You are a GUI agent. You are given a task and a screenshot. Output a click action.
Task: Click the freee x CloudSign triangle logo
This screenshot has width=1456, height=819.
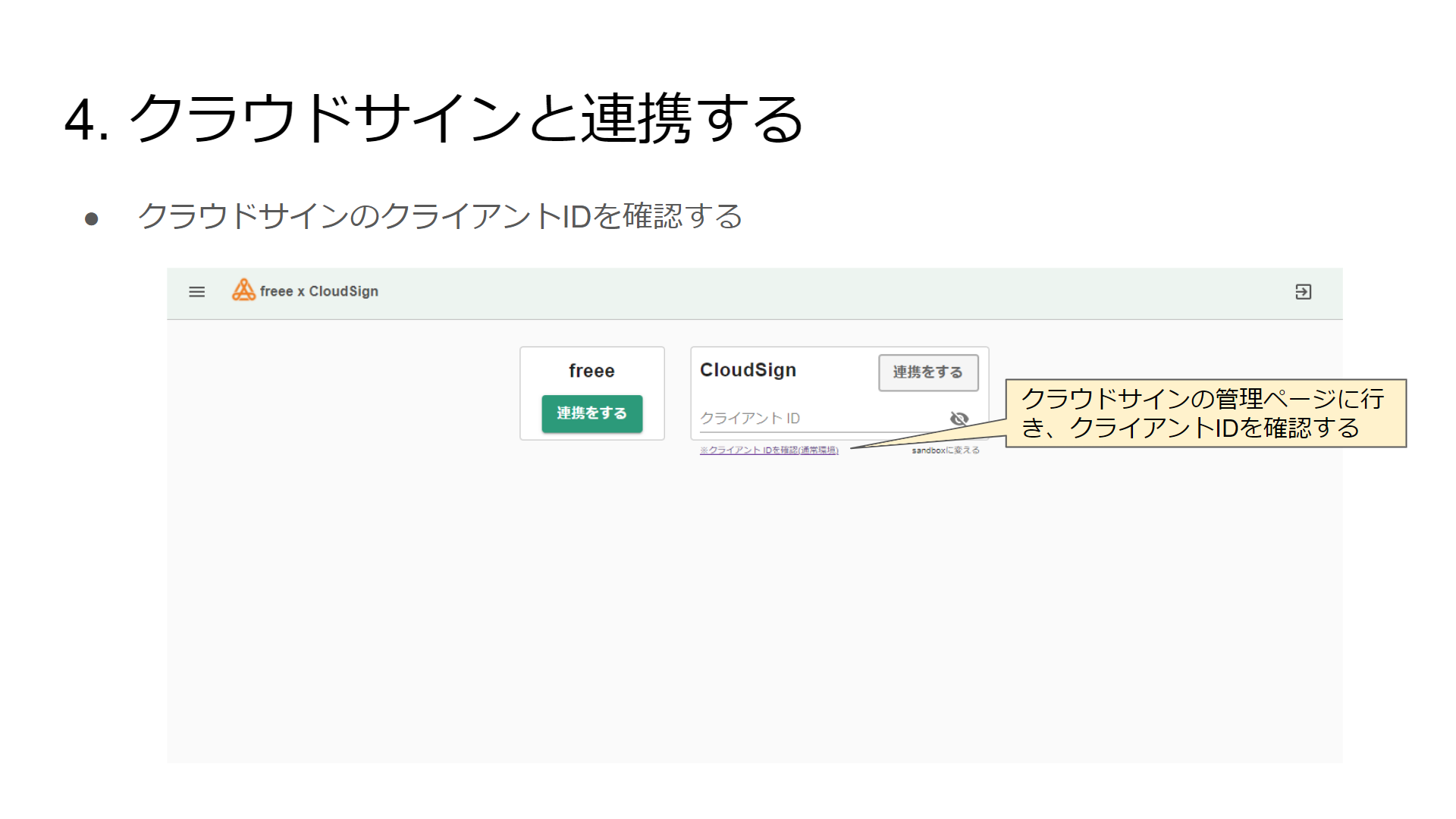pos(243,290)
